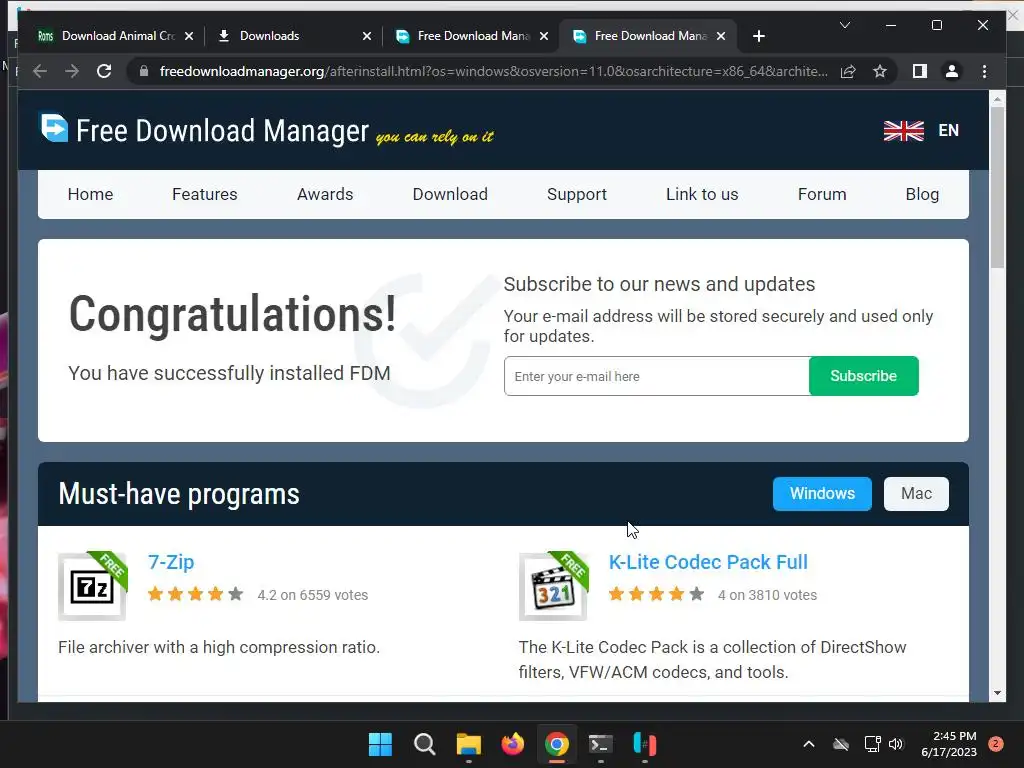Open the Support menu item
This screenshot has width=1024, height=768.
tap(577, 195)
